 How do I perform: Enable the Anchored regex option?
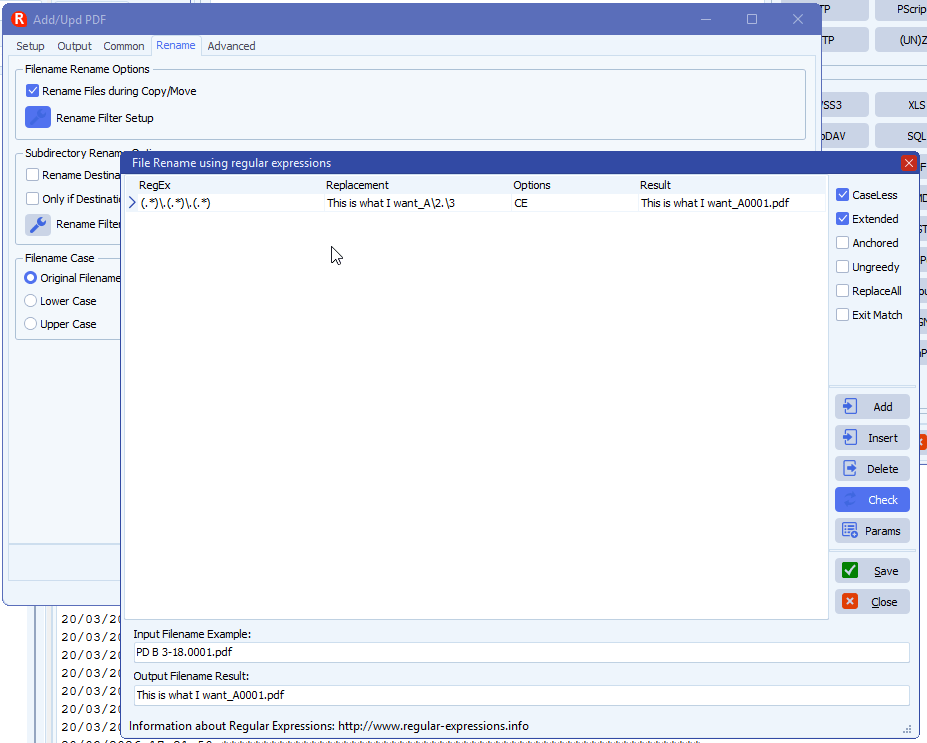pyautogui.click(x=842, y=242)
